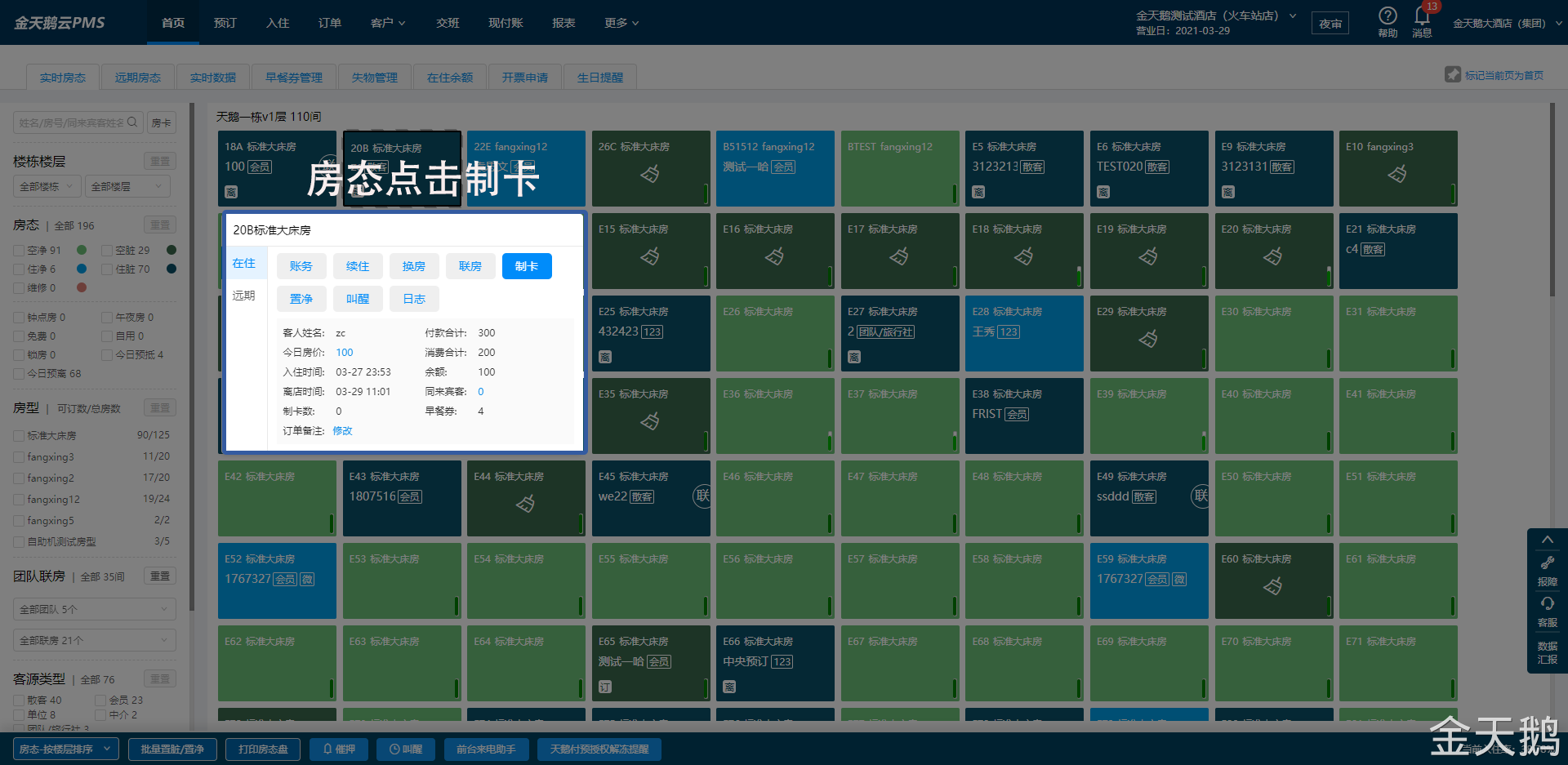The image size is (1568, 765).
Task: Click the cleaning broom icon on room E10
Action: tap(1397, 173)
